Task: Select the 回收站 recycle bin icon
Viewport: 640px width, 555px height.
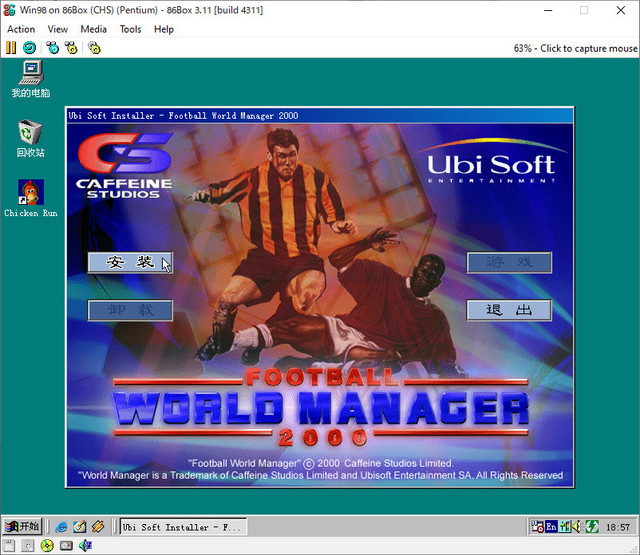Action: 31,139
